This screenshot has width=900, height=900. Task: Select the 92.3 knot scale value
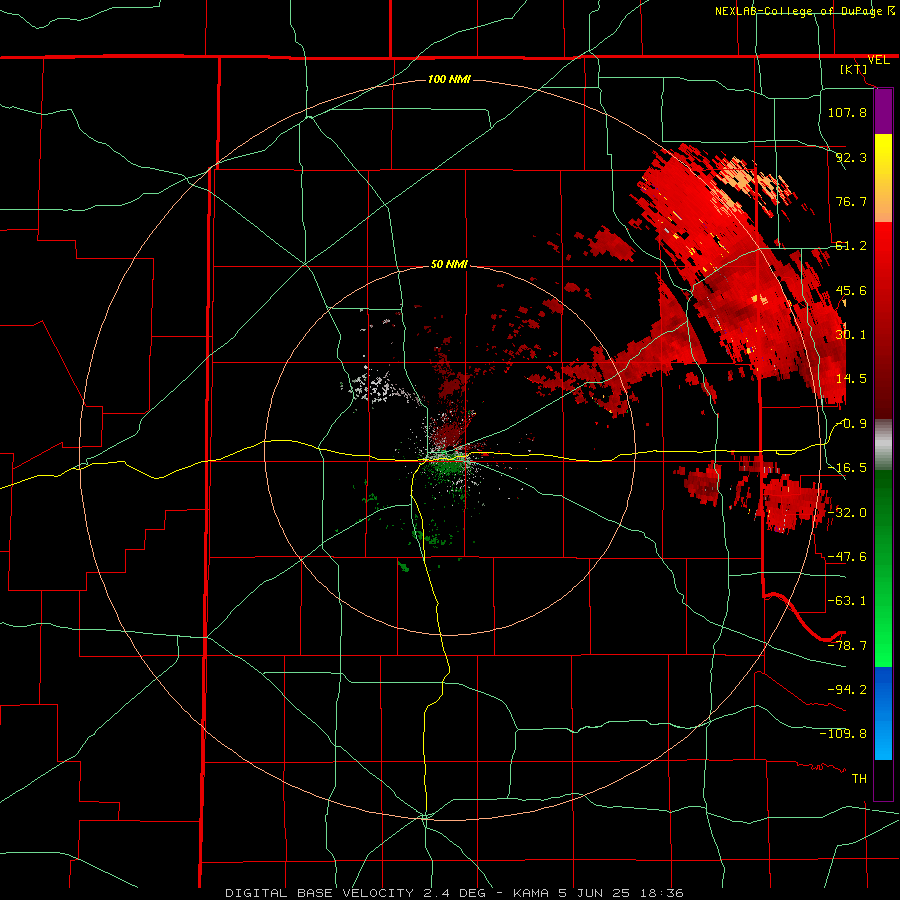click(x=851, y=157)
